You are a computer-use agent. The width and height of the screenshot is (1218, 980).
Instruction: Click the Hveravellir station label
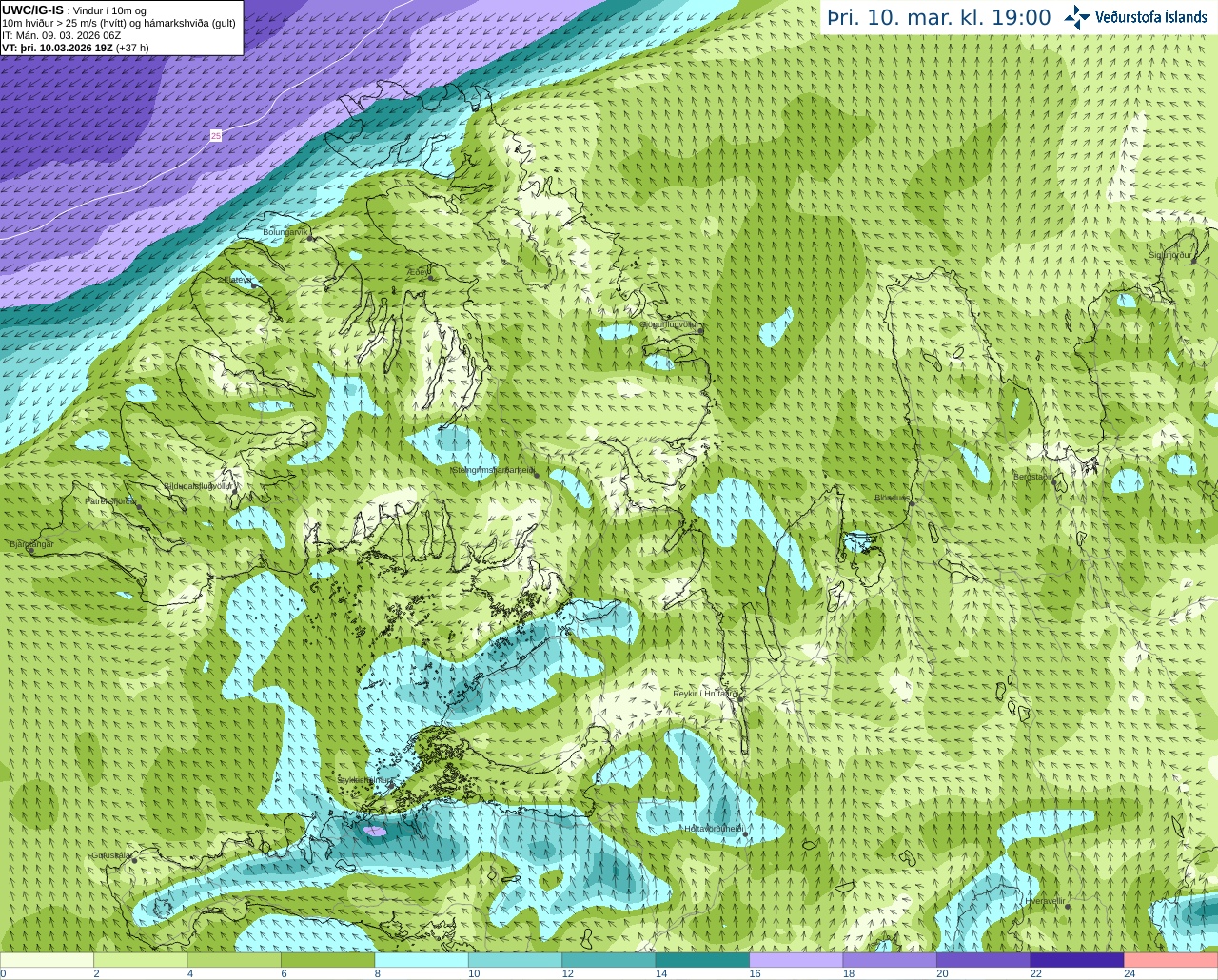click(1045, 900)
